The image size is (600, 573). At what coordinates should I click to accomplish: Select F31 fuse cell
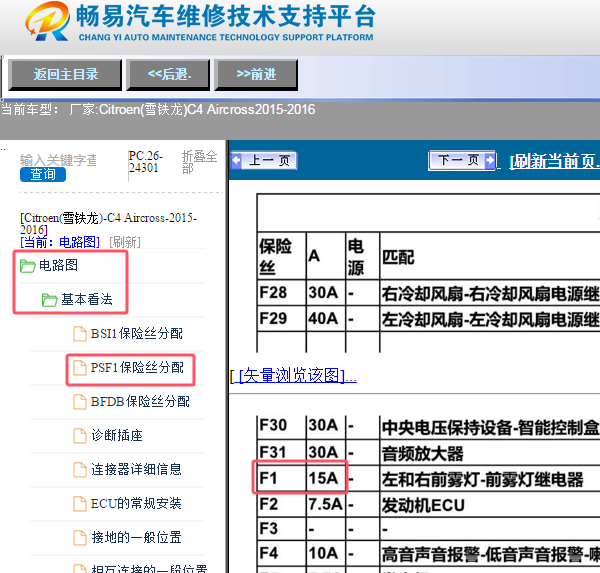point(281,453)
